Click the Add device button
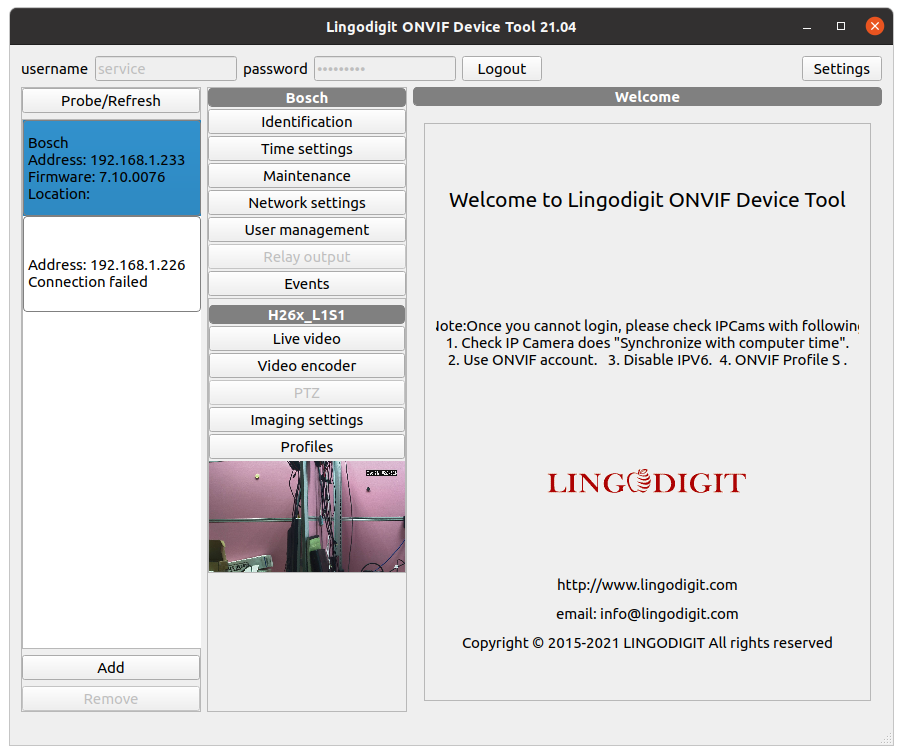This screenshot has width=903, height=755. coord(111,667)
